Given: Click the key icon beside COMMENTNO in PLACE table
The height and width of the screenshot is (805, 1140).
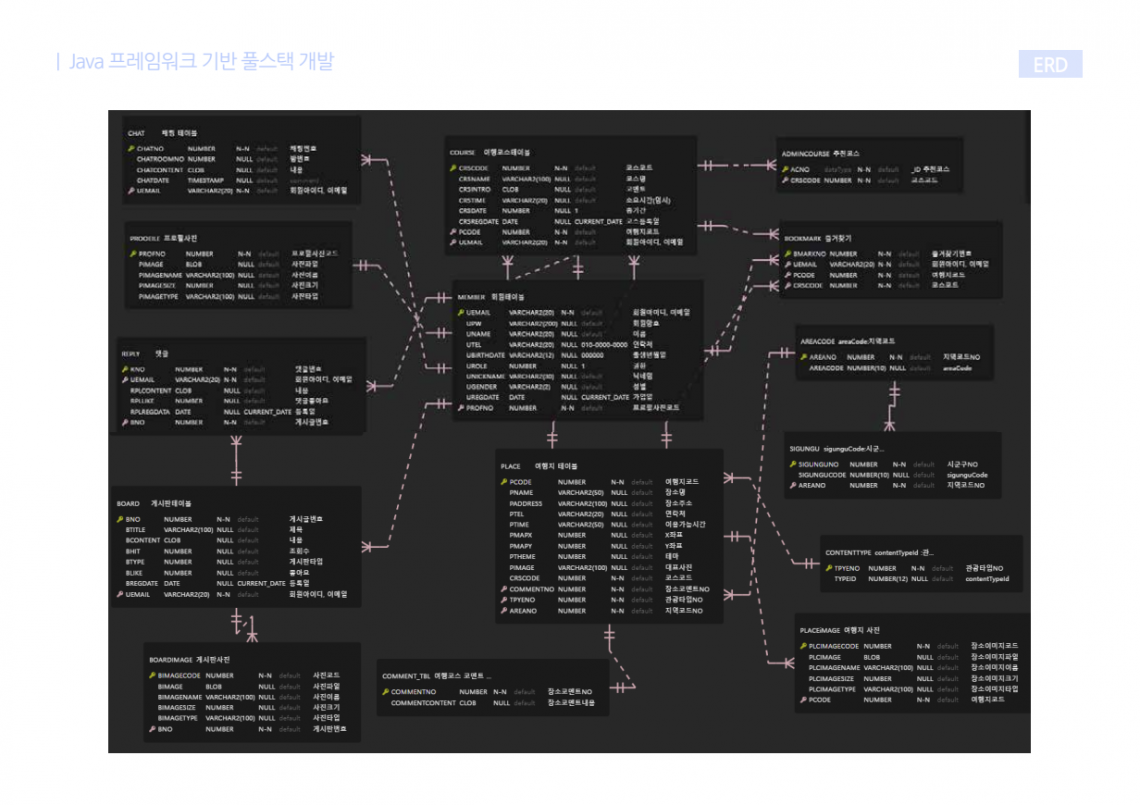Looking at the screenshot, I should [x=503, y=589].
